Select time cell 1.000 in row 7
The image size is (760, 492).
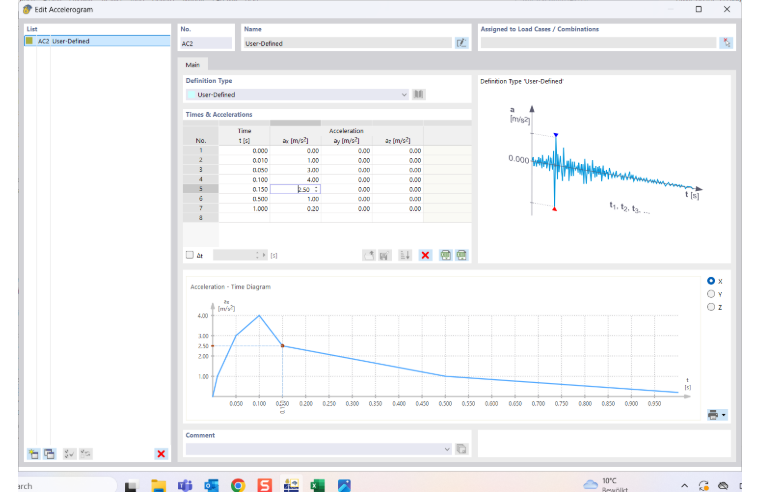[244, 208]
